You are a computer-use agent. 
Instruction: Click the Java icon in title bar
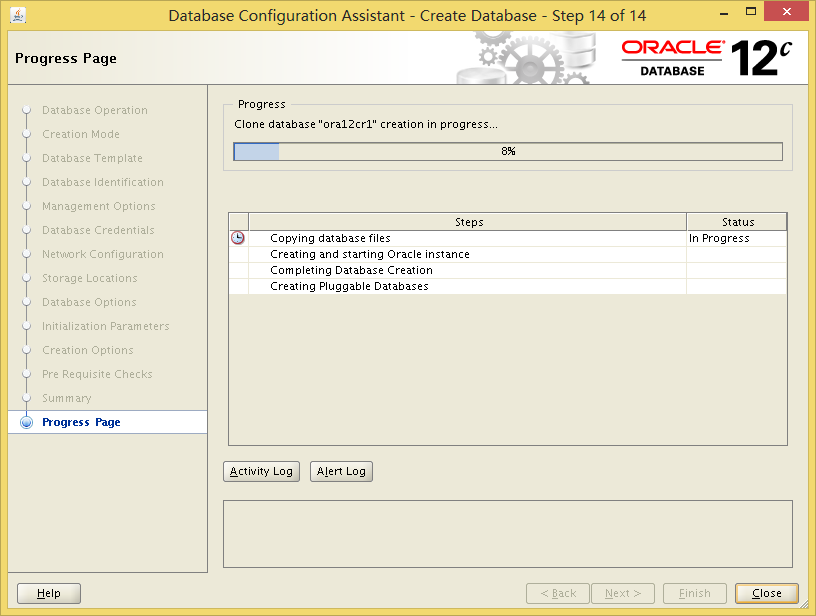pyautogui.click(x=18, y=15)
